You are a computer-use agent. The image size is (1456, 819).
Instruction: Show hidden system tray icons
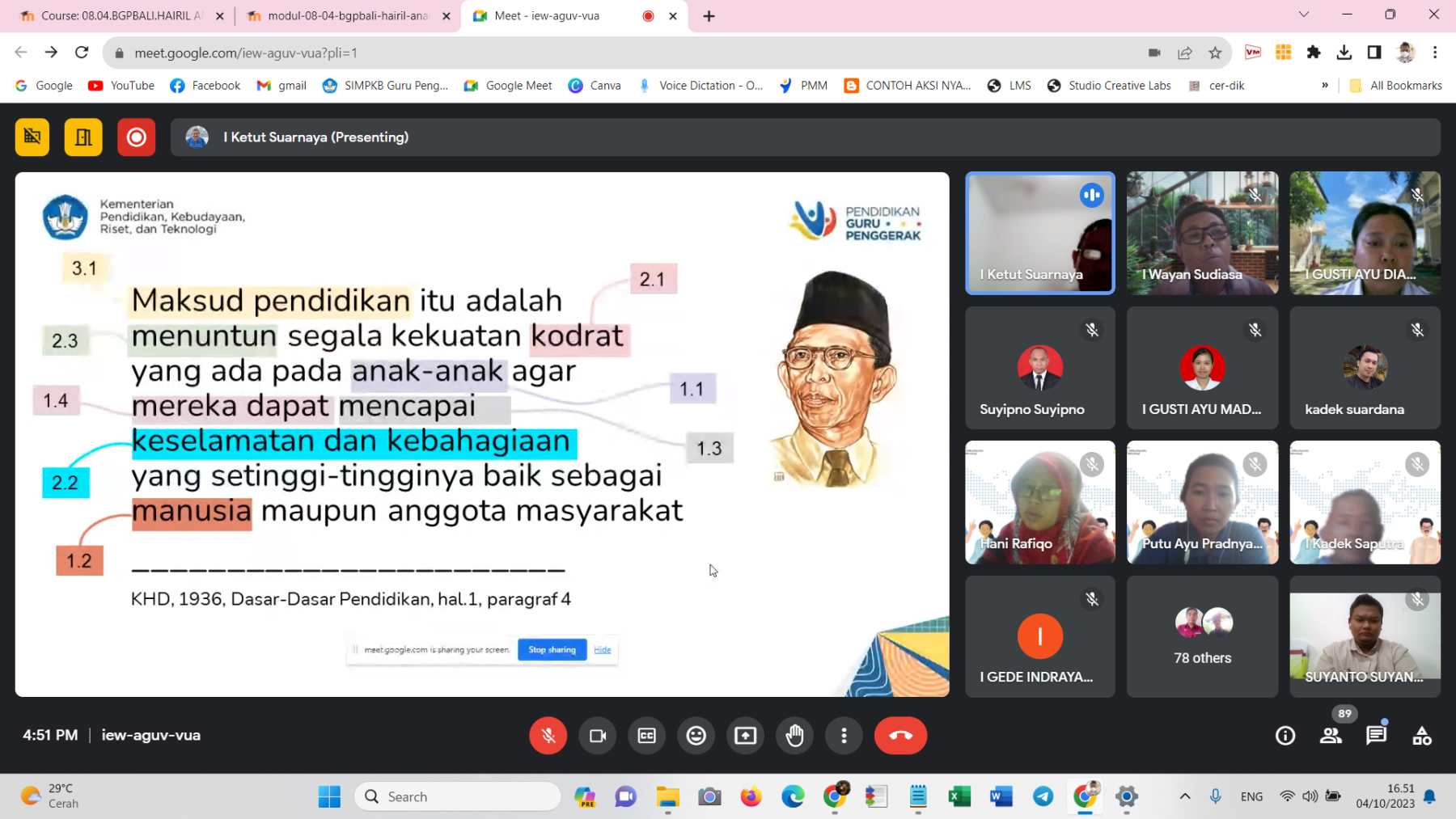(x=1185, y=796)
